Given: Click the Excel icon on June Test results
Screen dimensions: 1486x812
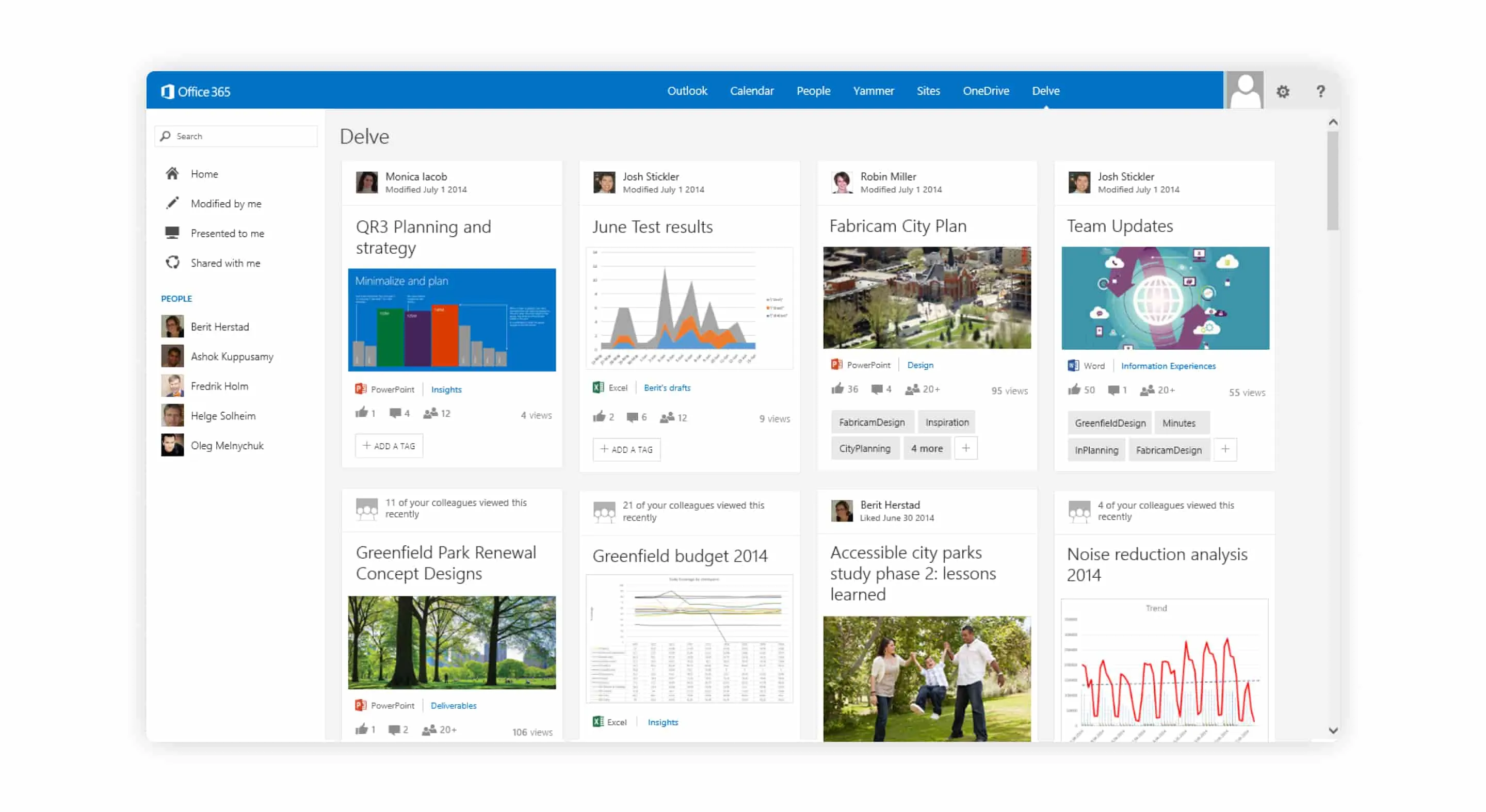Looking at the screenshot, I should (598, 387).
